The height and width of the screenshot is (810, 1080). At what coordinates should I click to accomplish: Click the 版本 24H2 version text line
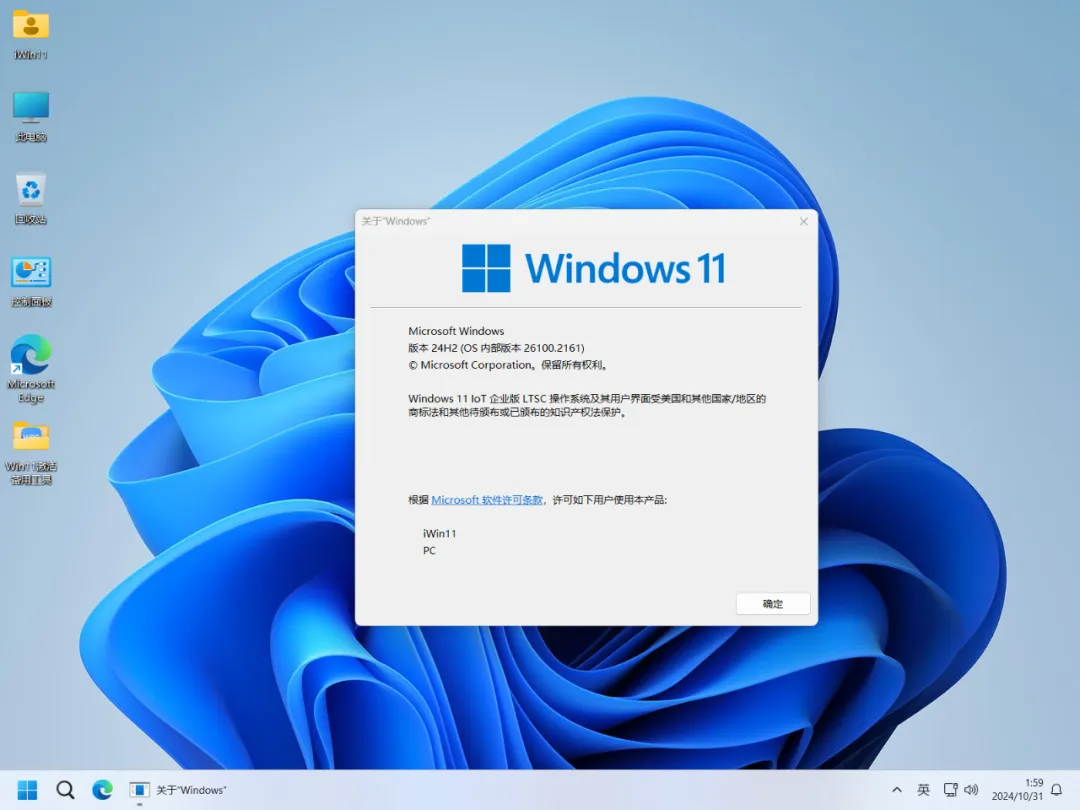tap(496, 348)
